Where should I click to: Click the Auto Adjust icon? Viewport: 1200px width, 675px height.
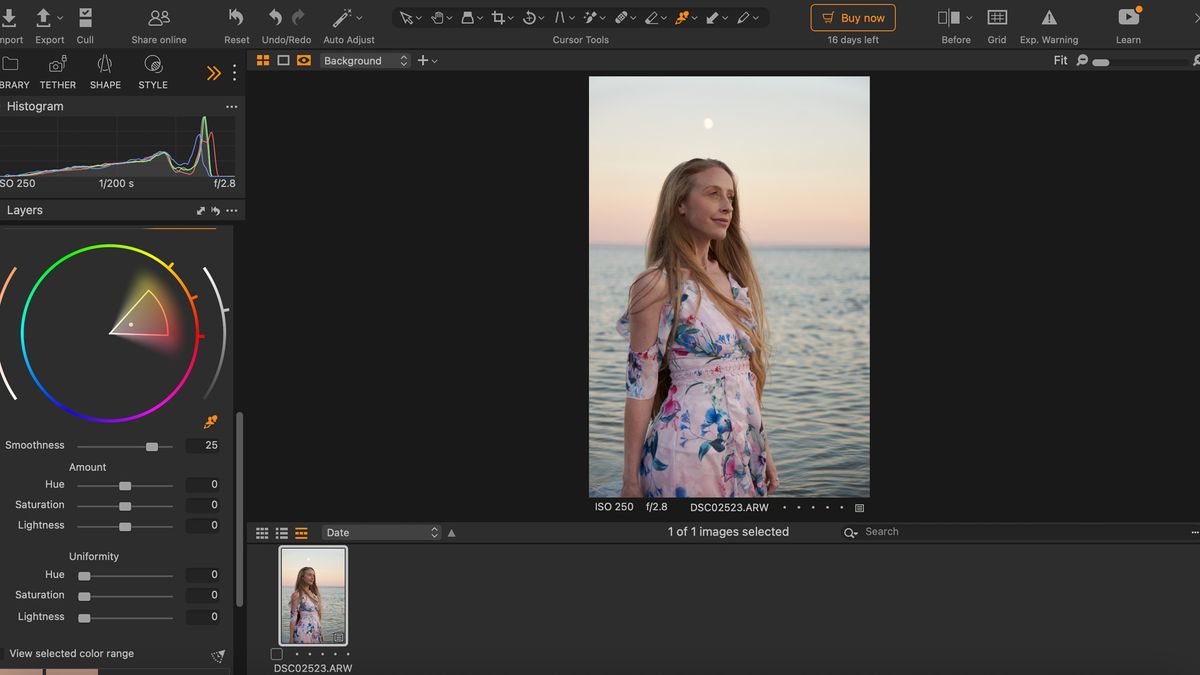click(341, 17)
